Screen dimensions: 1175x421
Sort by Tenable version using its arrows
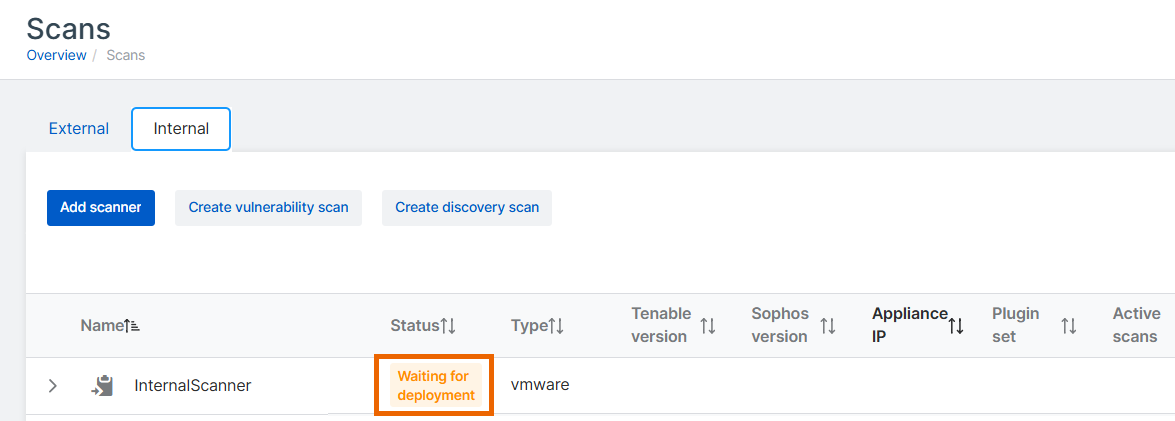(708, 326)
